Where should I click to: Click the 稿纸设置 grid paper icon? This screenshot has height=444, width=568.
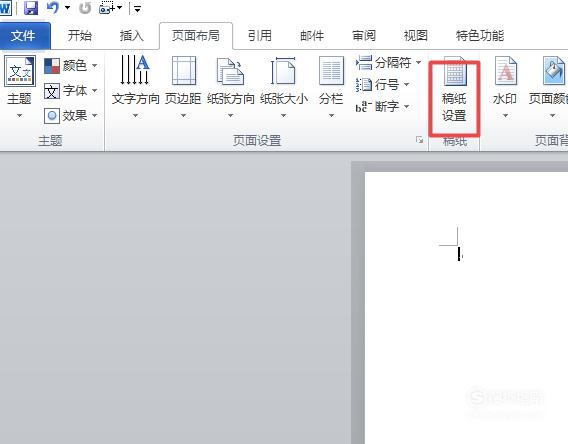pyautogui.click(x=455, y=71)
